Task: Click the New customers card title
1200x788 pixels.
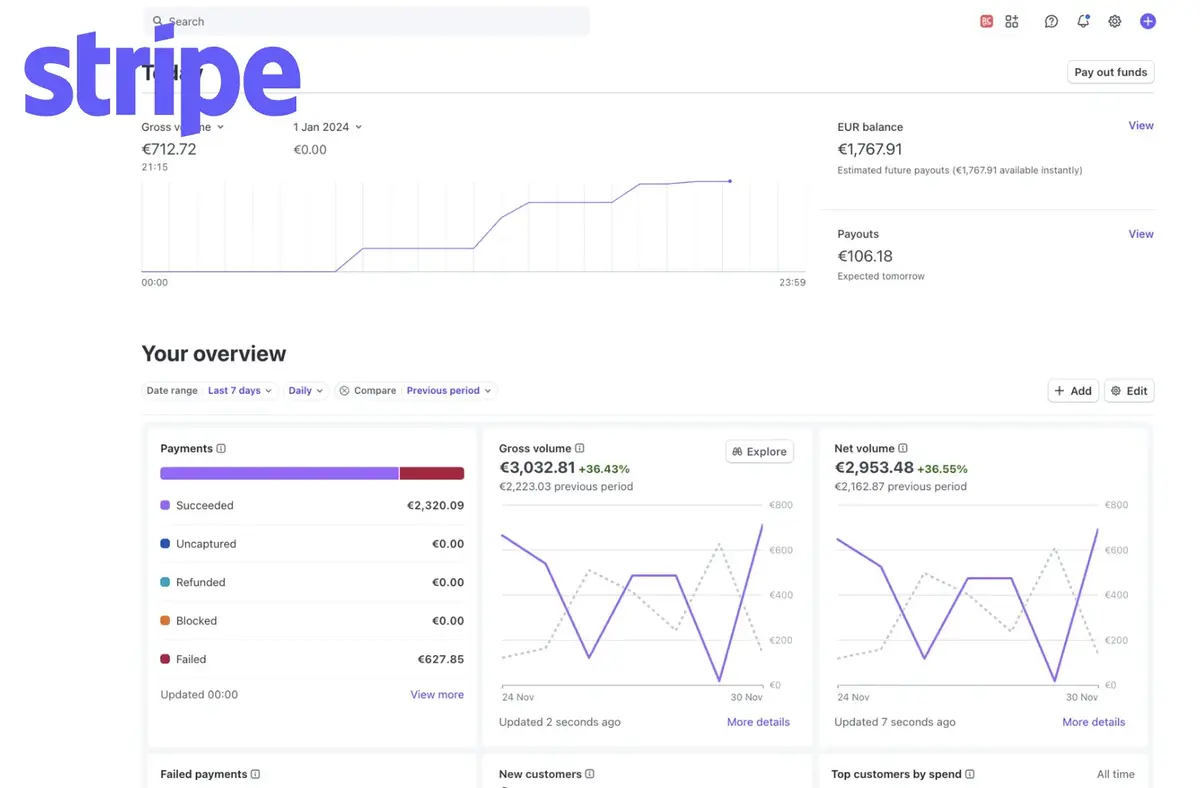Action: point(540,774)
